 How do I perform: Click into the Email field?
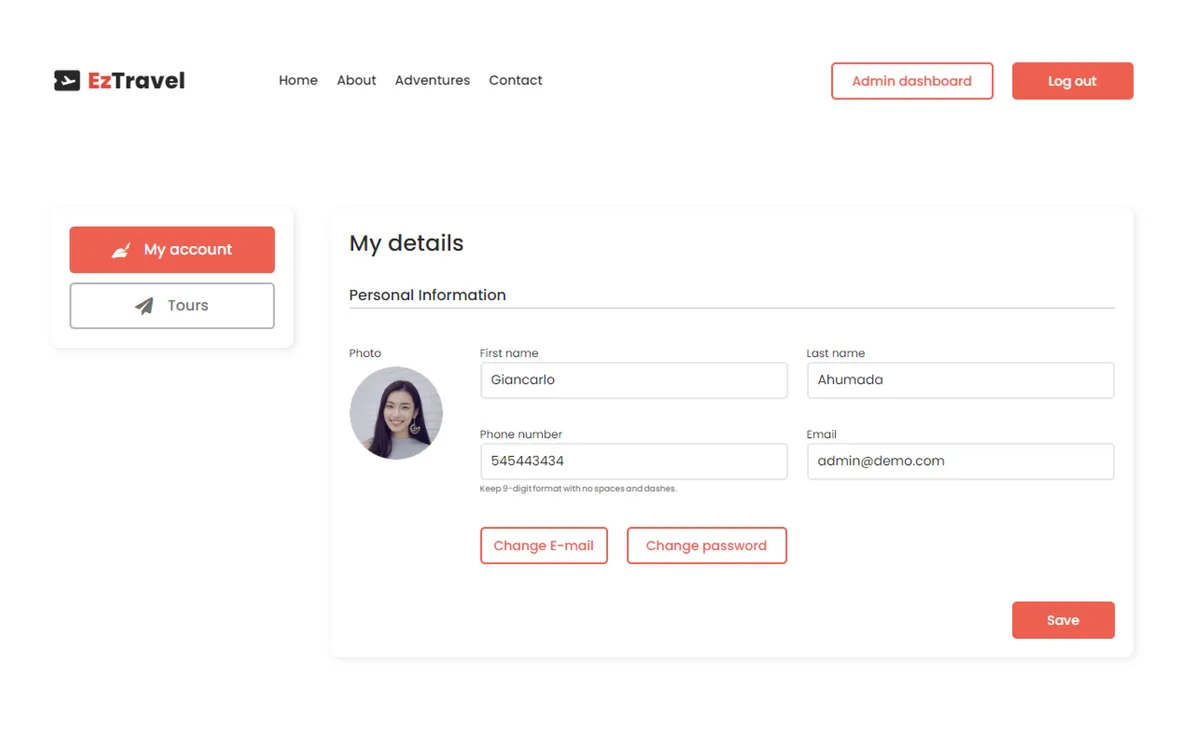pyautogui.click(x=960, y=461)
